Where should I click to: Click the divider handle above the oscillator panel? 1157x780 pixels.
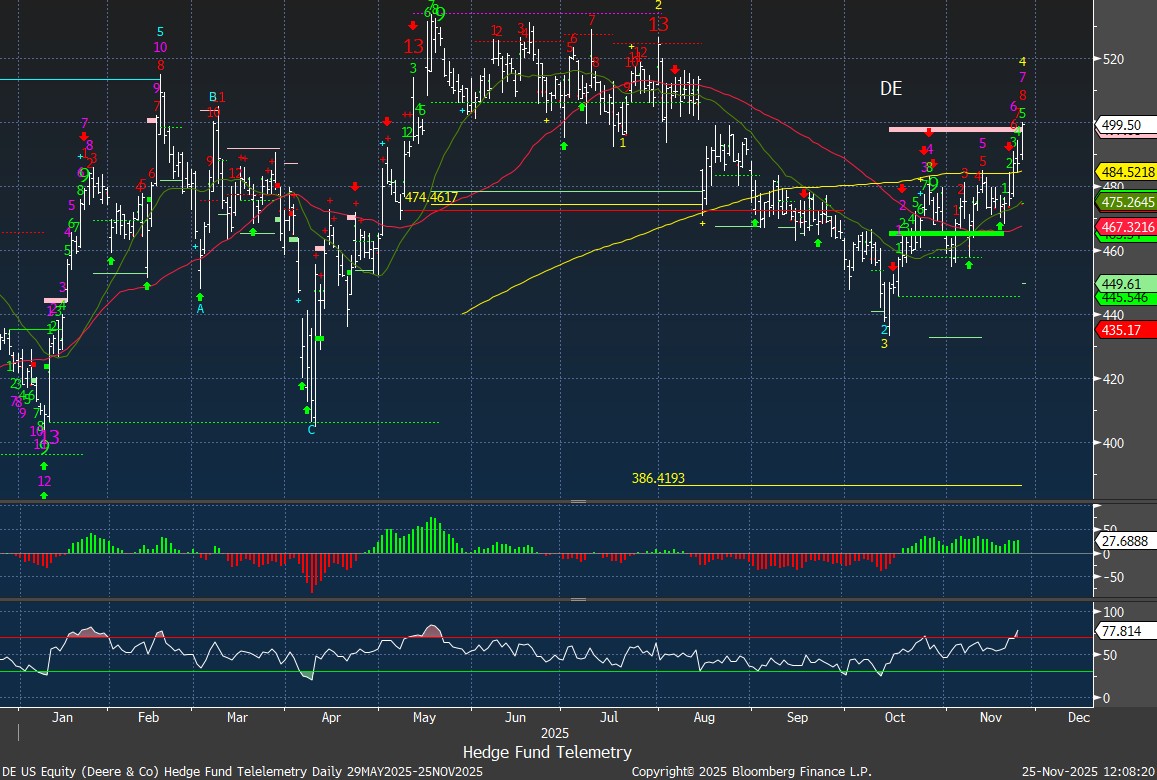pyautogui.click(x=578, y=599)
